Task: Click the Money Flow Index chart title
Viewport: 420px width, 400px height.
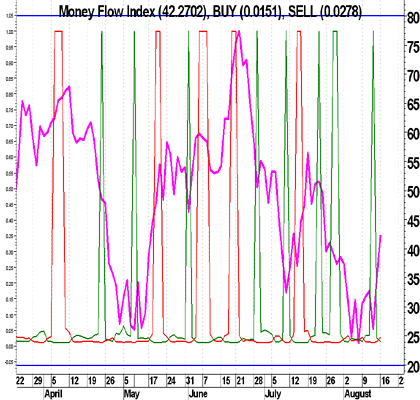Action: click(x=210, y=12)
